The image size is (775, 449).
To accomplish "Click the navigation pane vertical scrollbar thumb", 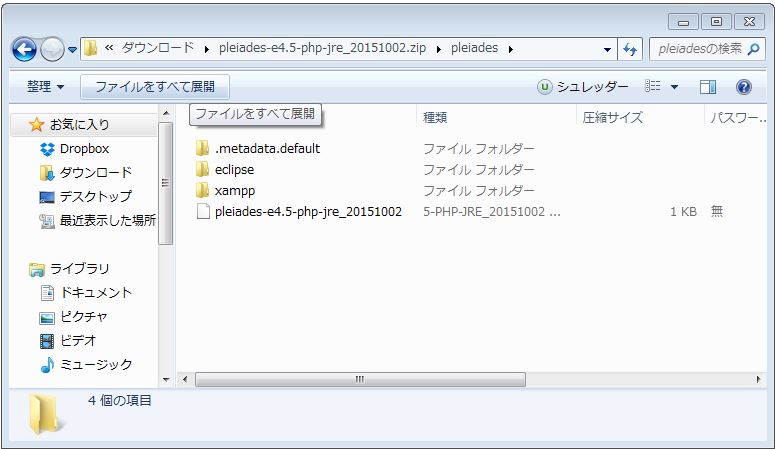I will 166,183.
